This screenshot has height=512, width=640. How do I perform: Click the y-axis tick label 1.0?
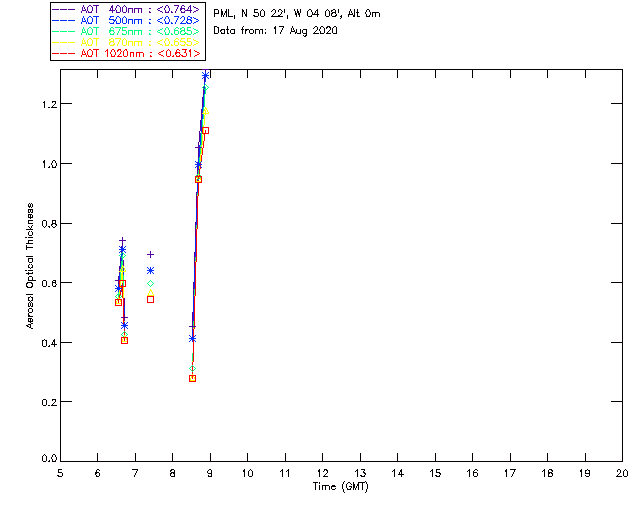click(49, 164)
